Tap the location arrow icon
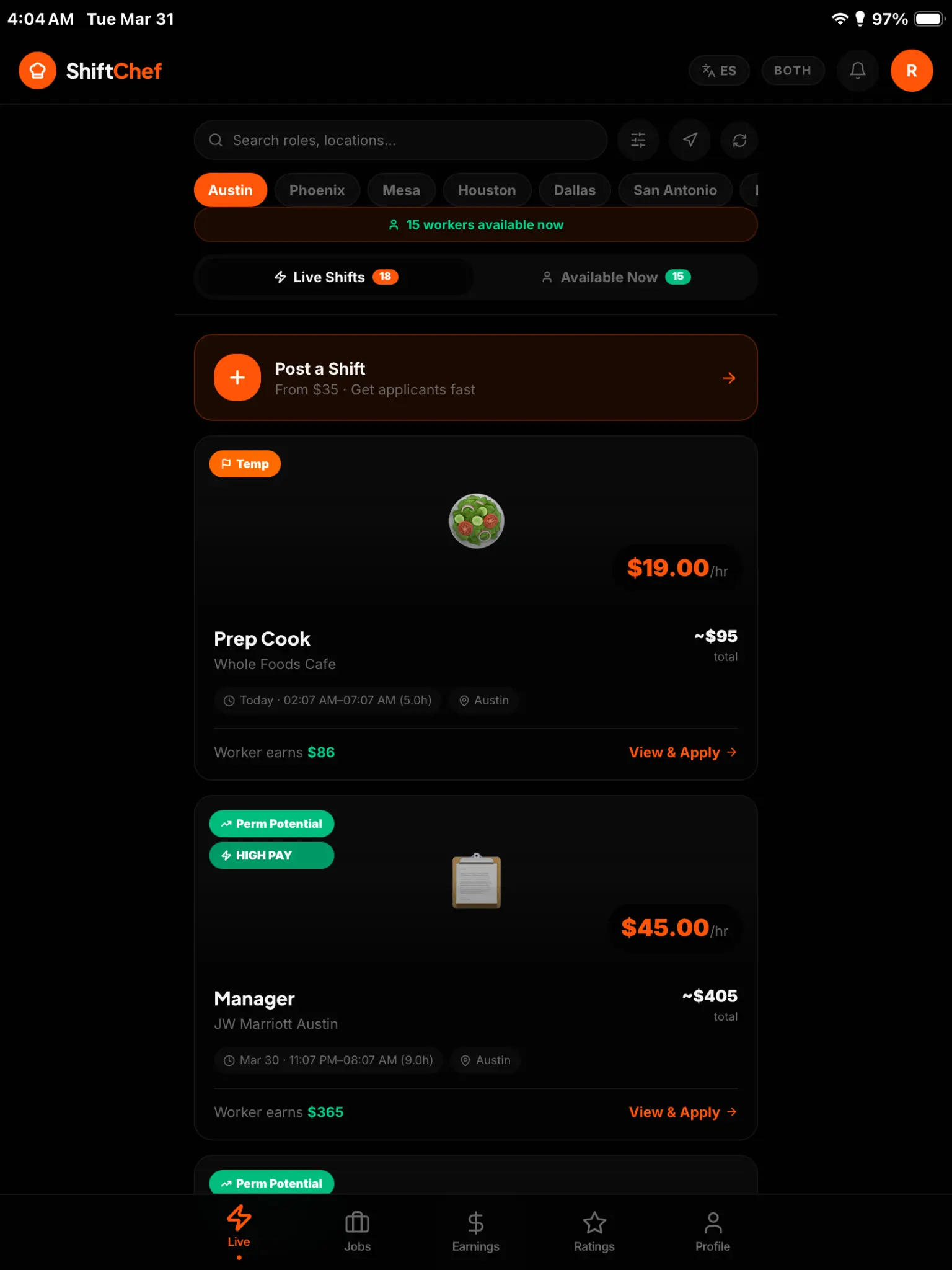 pyautogui.click(x=689, y=140)
